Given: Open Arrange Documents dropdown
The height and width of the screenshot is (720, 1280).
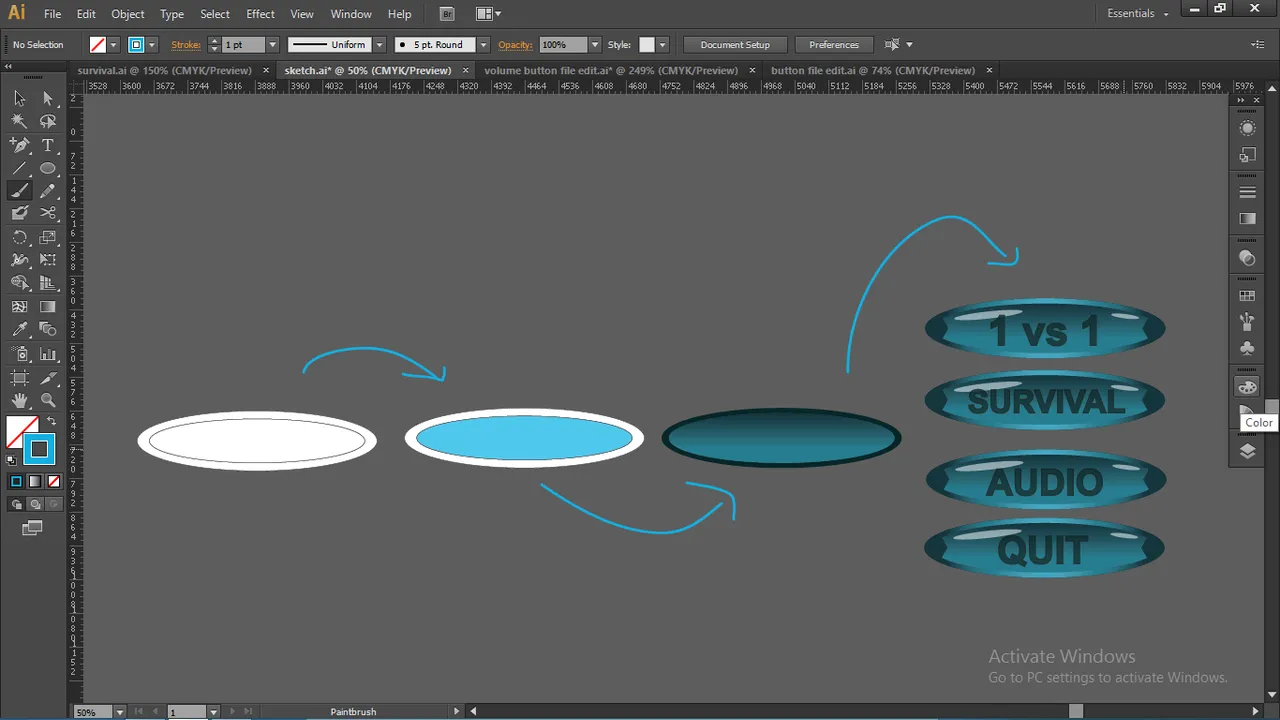Looking at the screenshot, I should [489, 14].
